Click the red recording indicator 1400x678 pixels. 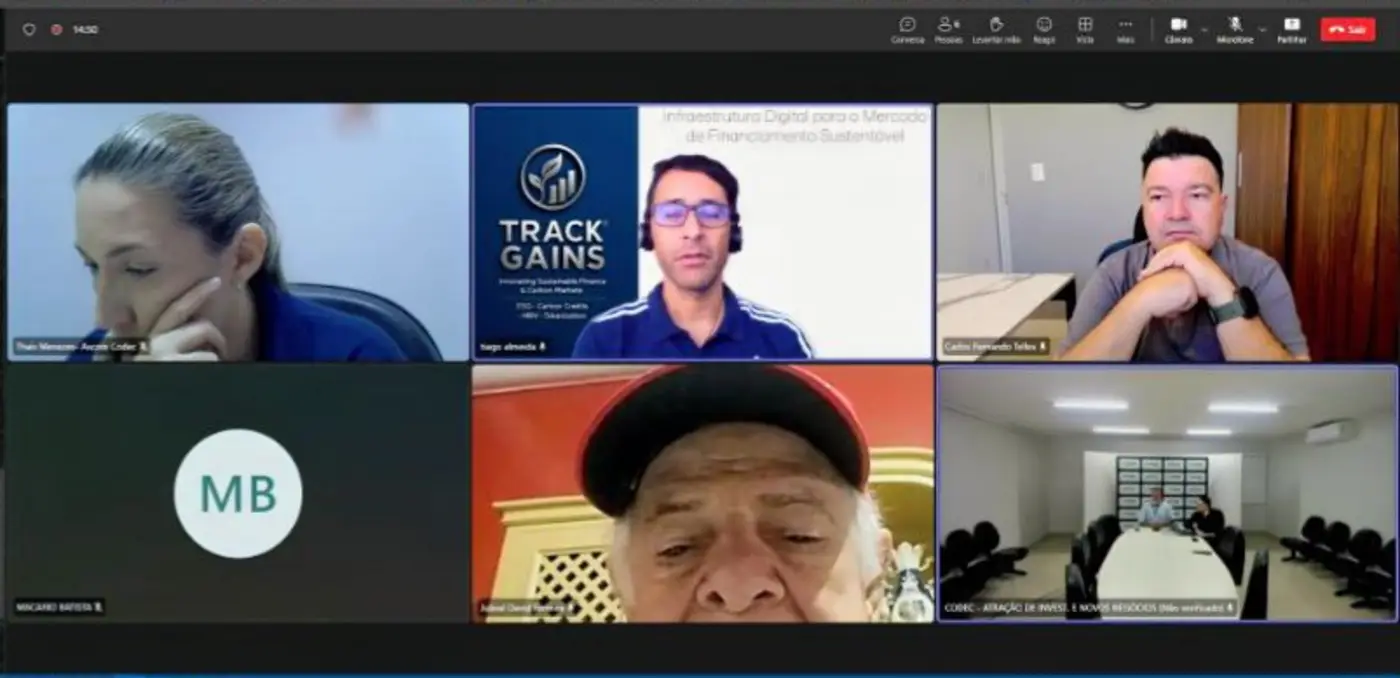(56, 30)
